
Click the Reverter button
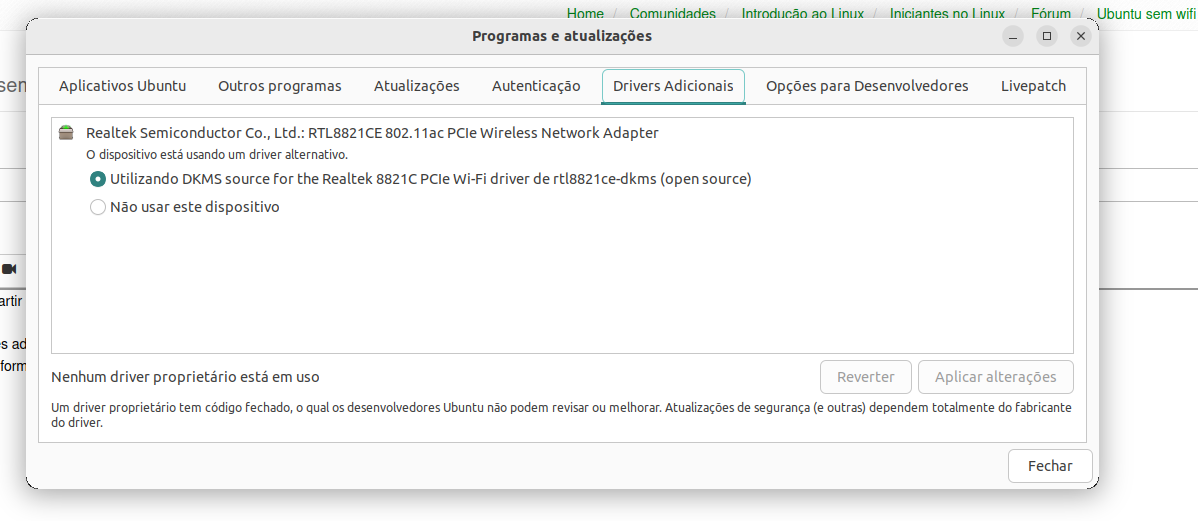(x=866, y=377)
